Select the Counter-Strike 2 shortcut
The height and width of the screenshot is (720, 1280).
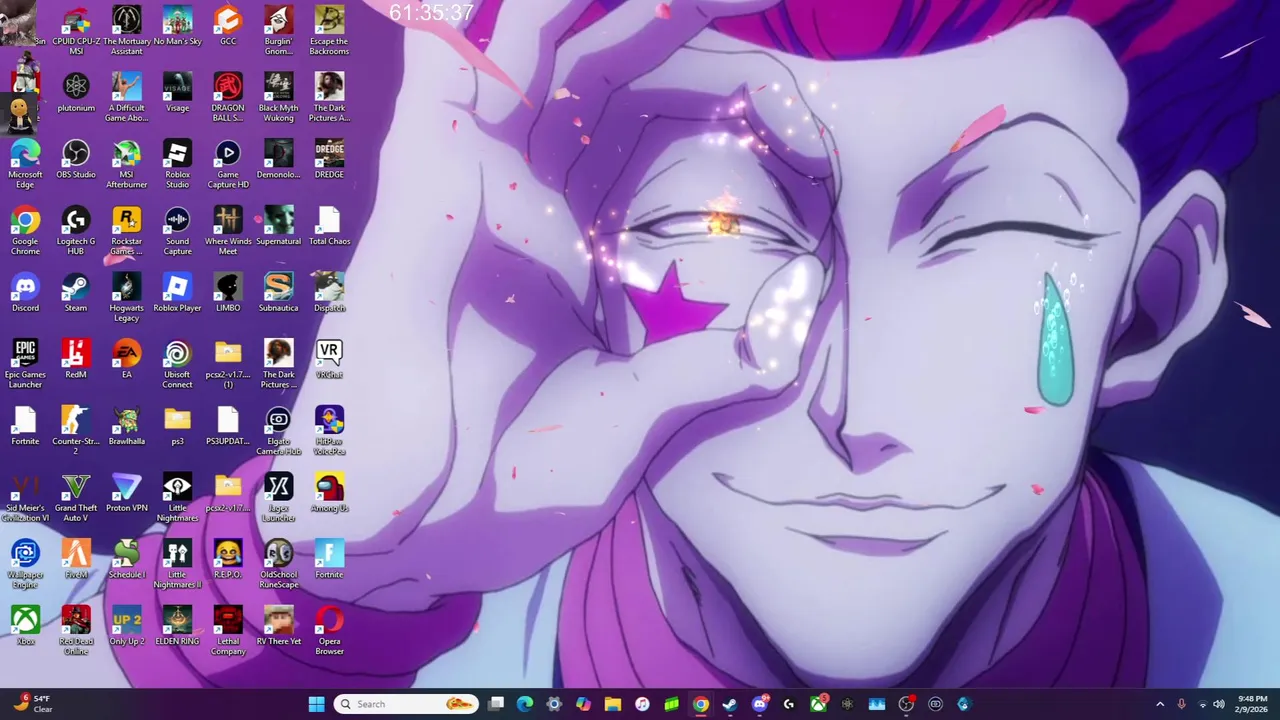click(x=76, y=431)
